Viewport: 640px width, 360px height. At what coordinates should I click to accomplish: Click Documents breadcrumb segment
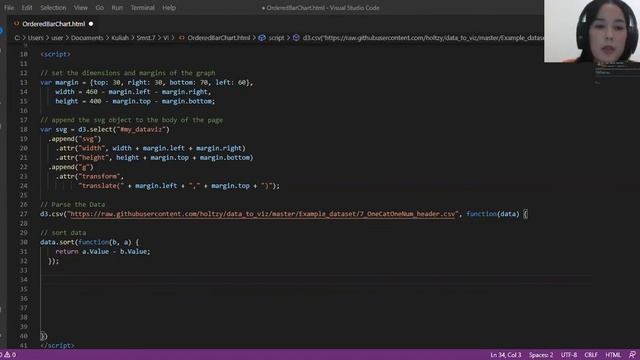click(87, 38)
